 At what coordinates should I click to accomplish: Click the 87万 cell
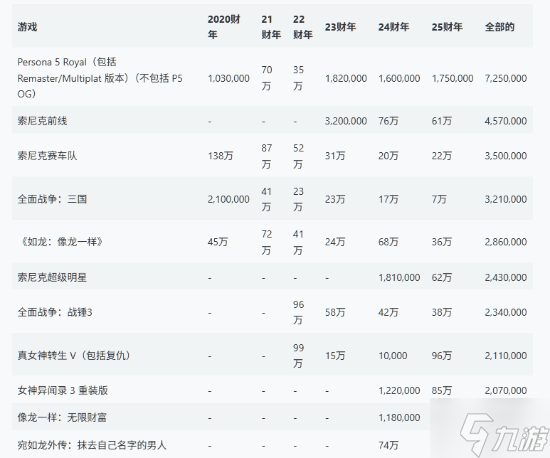(x=267, y=156)
